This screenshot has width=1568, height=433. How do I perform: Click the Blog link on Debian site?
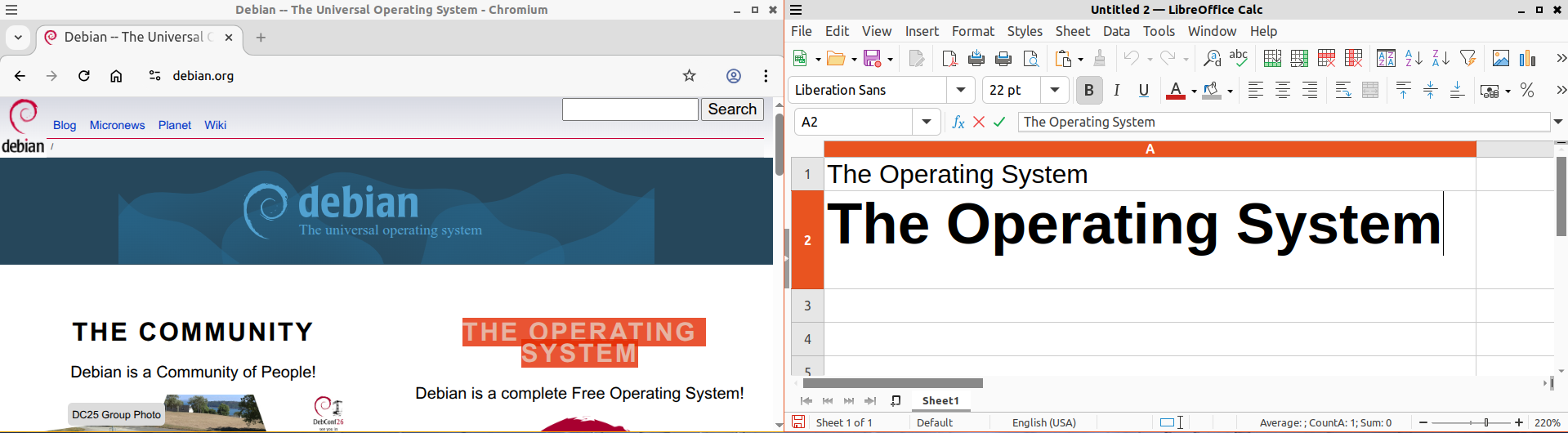click(65, 125)
